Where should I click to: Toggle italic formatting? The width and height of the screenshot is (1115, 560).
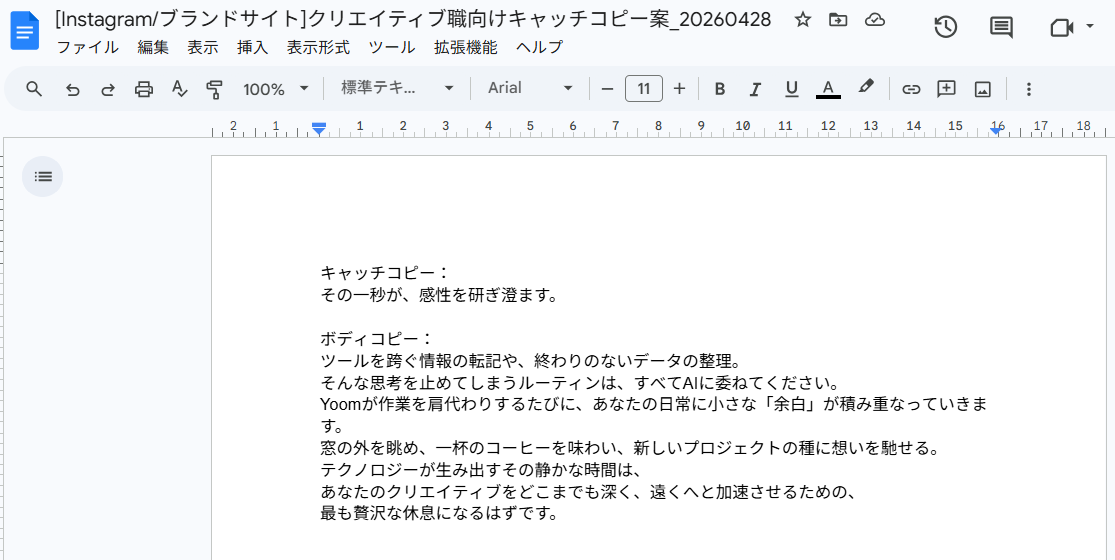click(755, 89)
